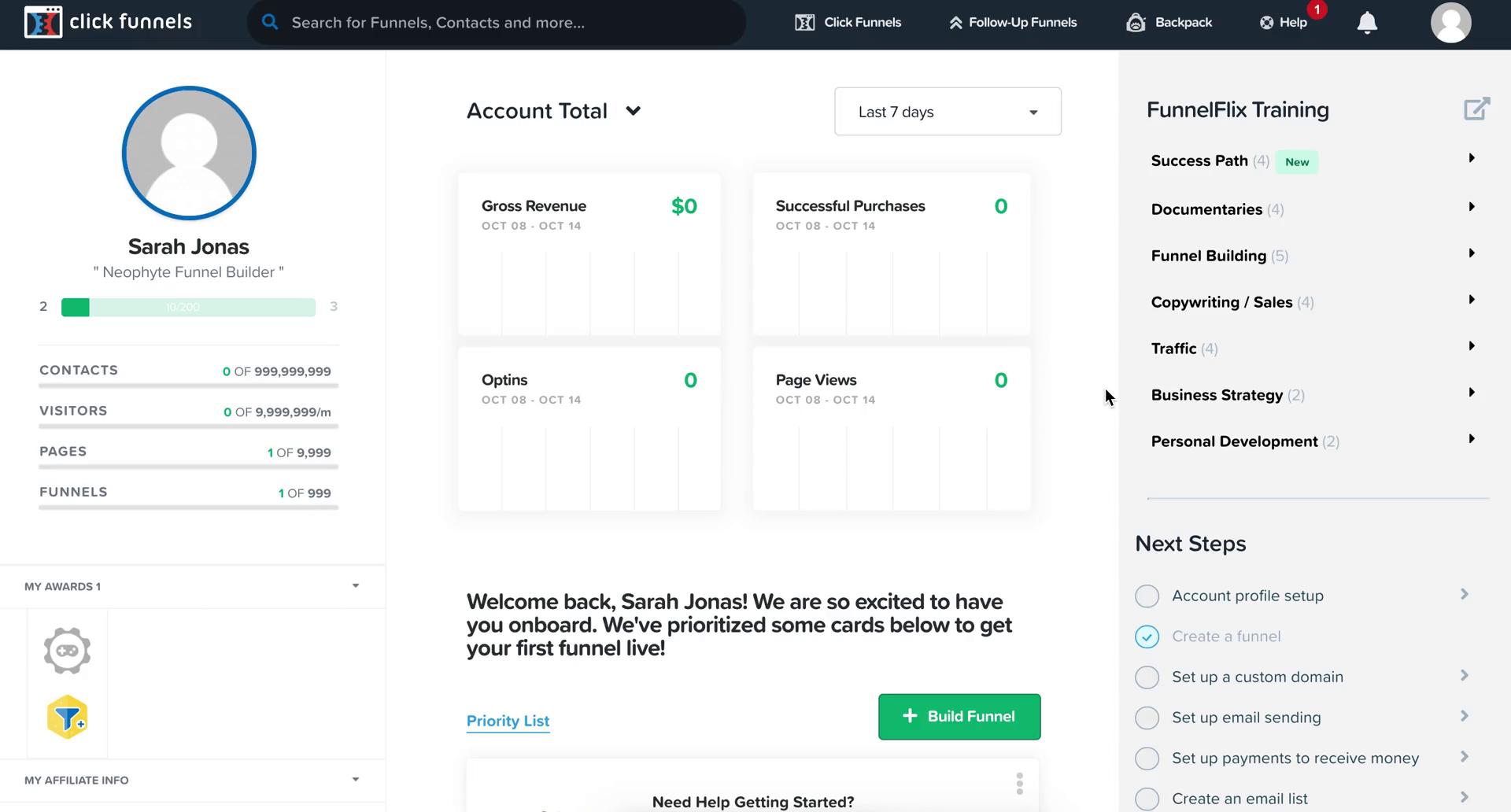The height and width of the screenshot is (812, 1511).
Task: Click the level progress bar 10/200
Action: (188, 307)
